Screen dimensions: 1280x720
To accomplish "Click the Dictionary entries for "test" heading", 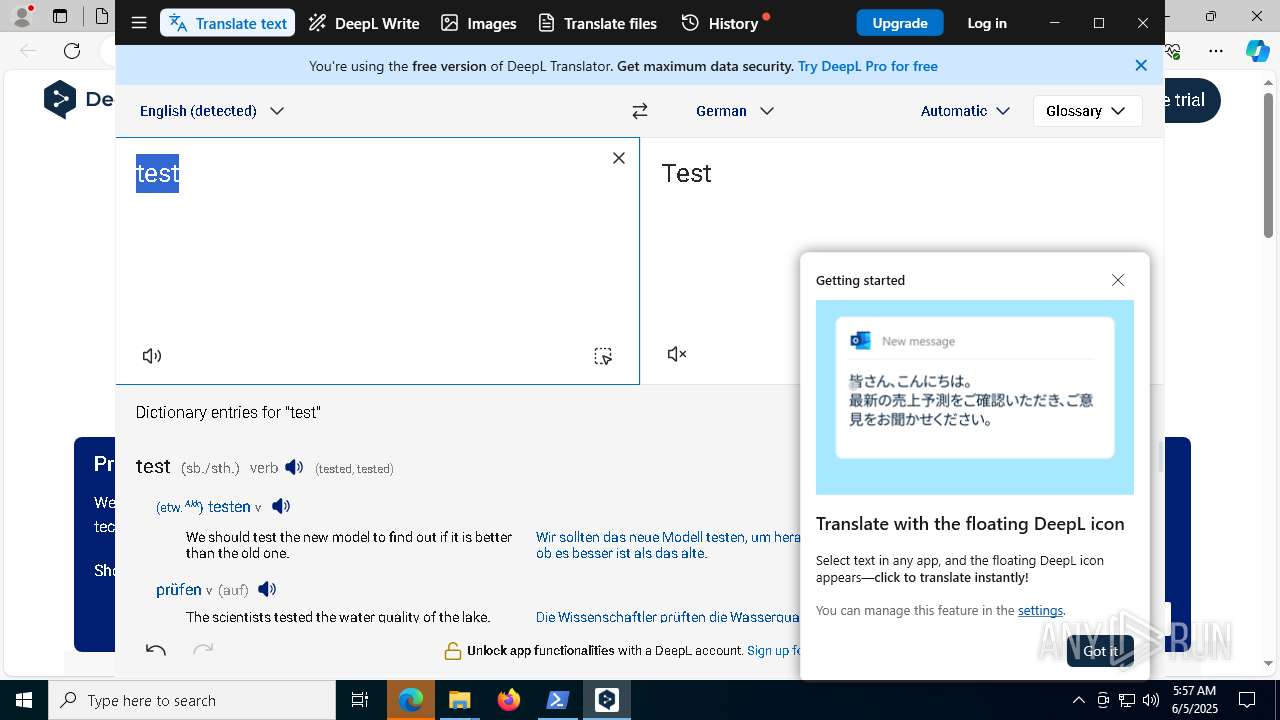I will pos(228,412).
